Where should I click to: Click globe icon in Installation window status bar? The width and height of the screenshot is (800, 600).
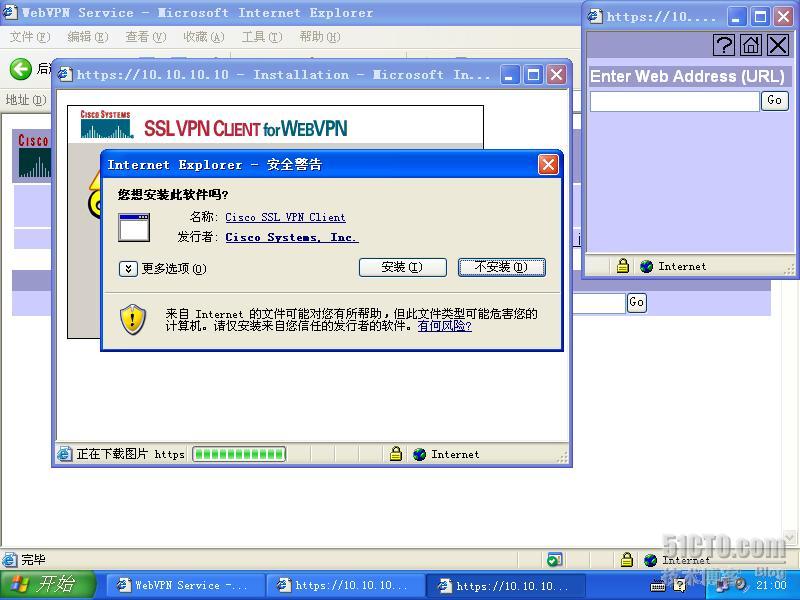click(419, 454)
